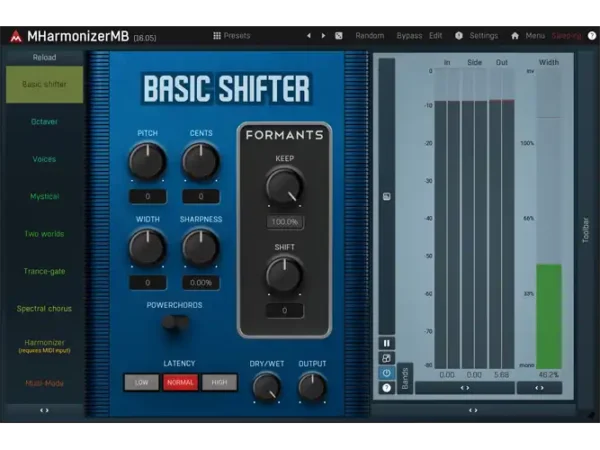Click the Formants Shift knob

(x=284, y=275)
